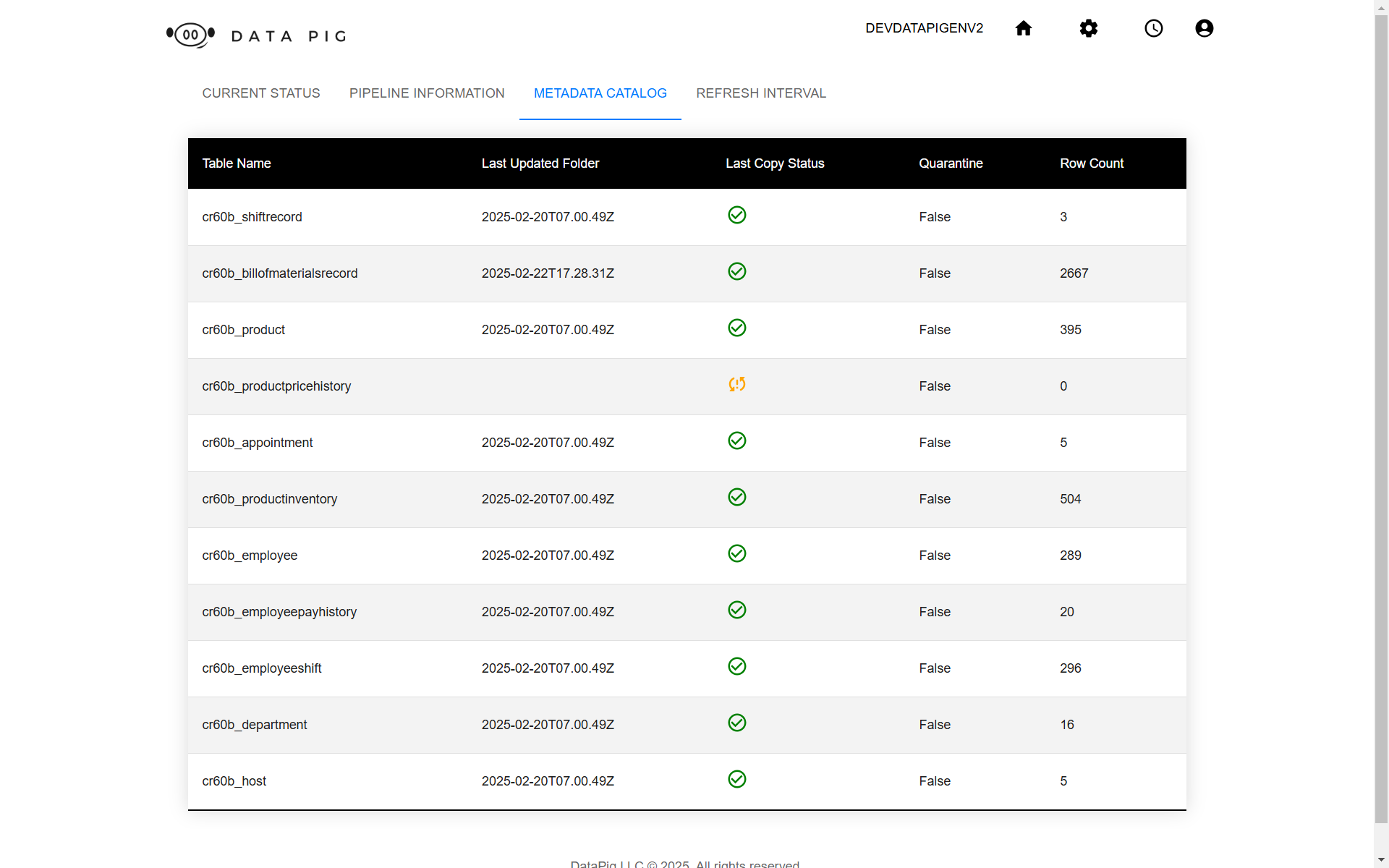
Task: Select cr60b_product table name
Action: point(243,330)
